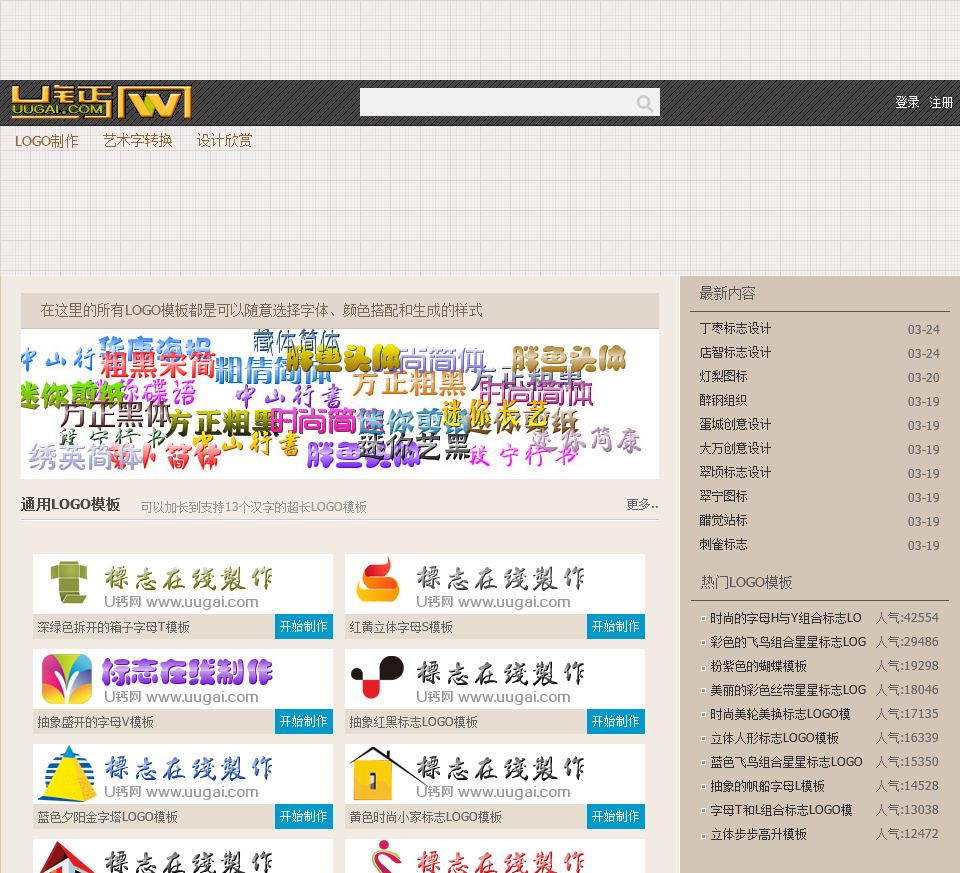Open 蓝色飞鸟组合星星标志LOGO popular template
This screenshot has width=960, height=873.
tap(786, 762)
